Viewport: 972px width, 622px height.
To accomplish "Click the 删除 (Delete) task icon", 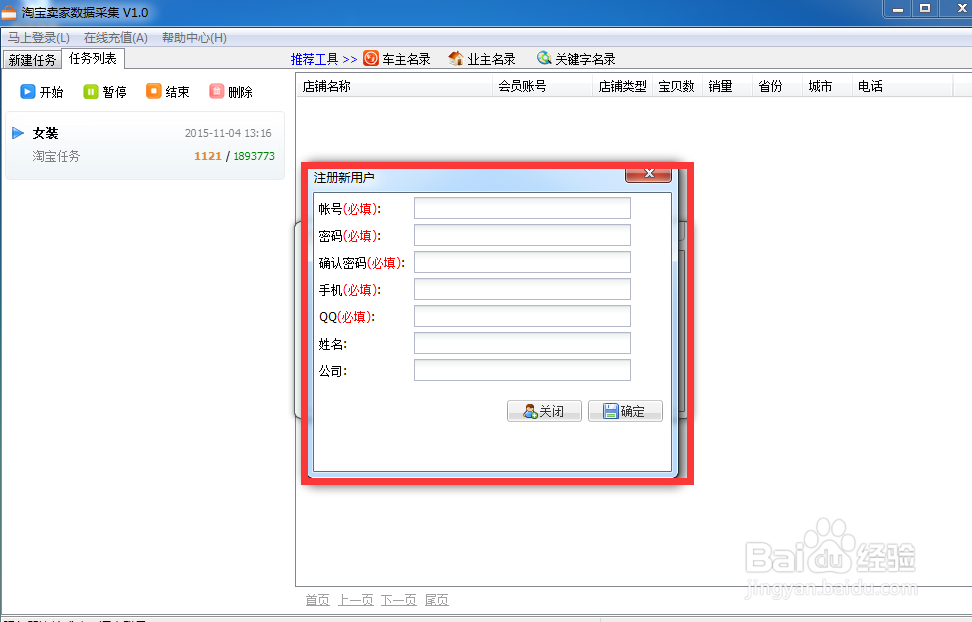I will point(231,91).
